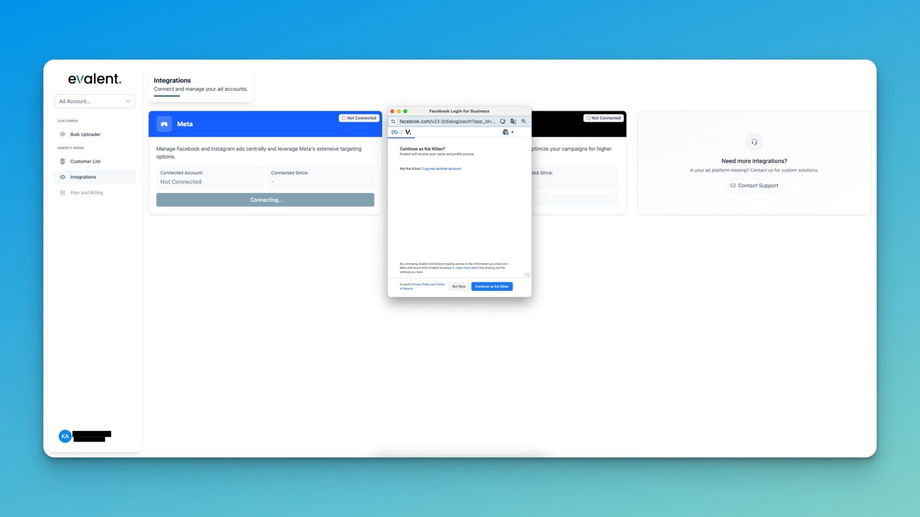Click Log into another account link
The width and height of the screenshot is (920, 517).
point(442,168)
